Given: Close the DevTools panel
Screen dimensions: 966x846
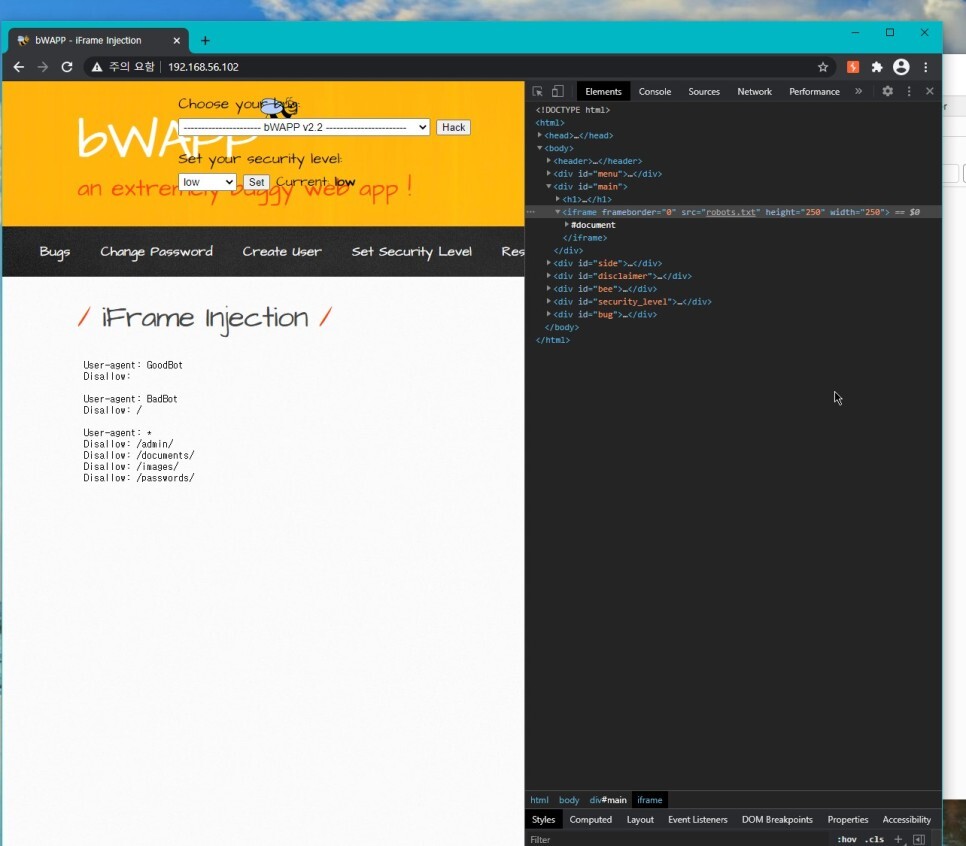Looking at the screenshot, I should pyautogui.click(x=930, y=91).
